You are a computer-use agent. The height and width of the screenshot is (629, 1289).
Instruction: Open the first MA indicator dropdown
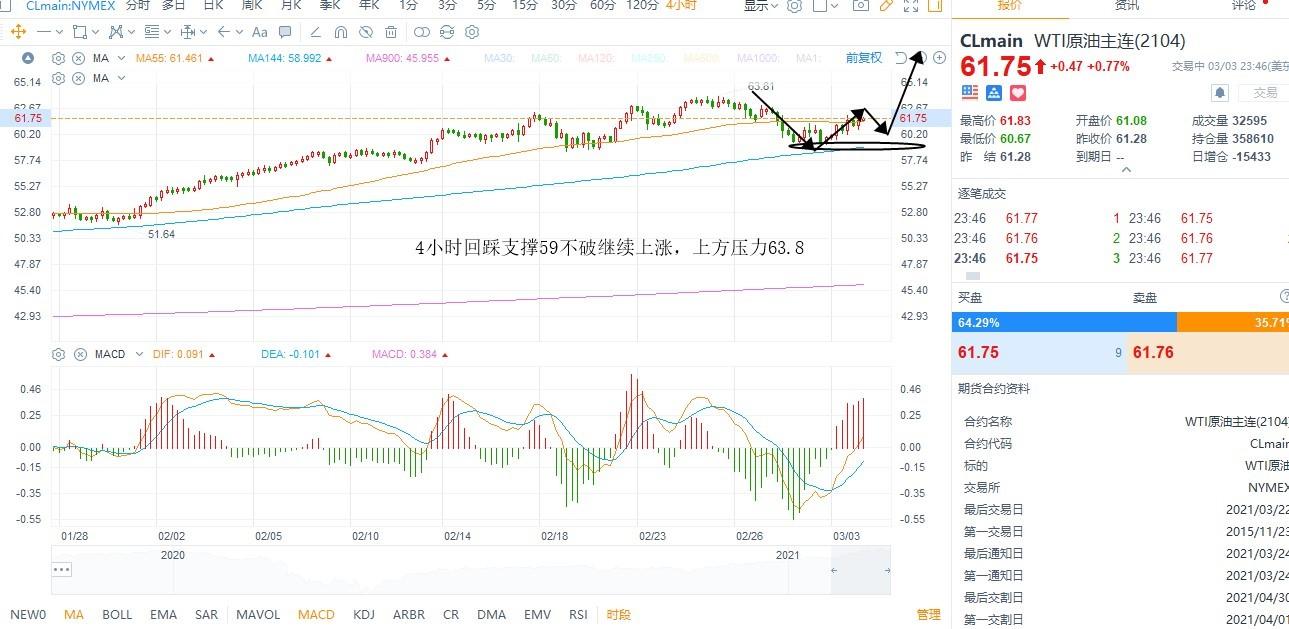pos(121,58)
